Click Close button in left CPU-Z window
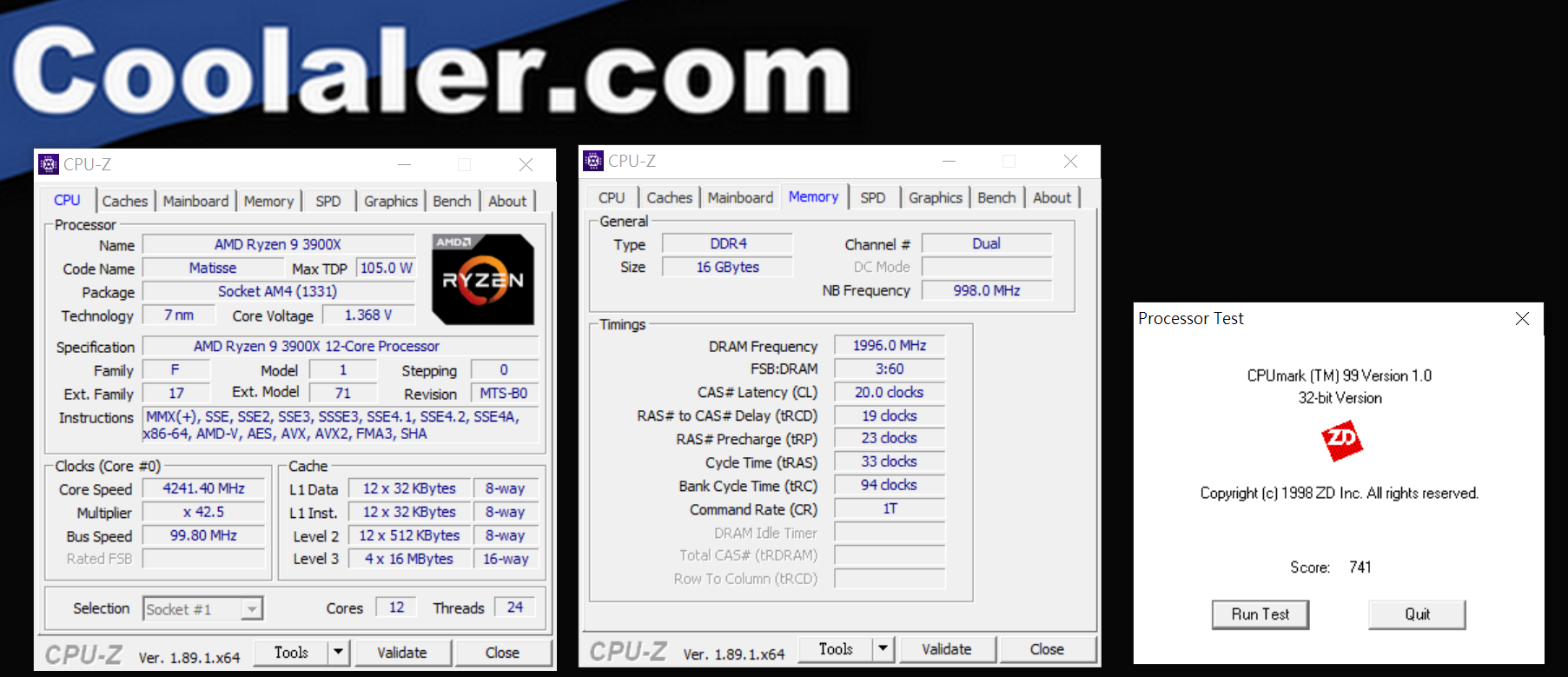This screenshot has height=677, width=1568. click(502, 653)
